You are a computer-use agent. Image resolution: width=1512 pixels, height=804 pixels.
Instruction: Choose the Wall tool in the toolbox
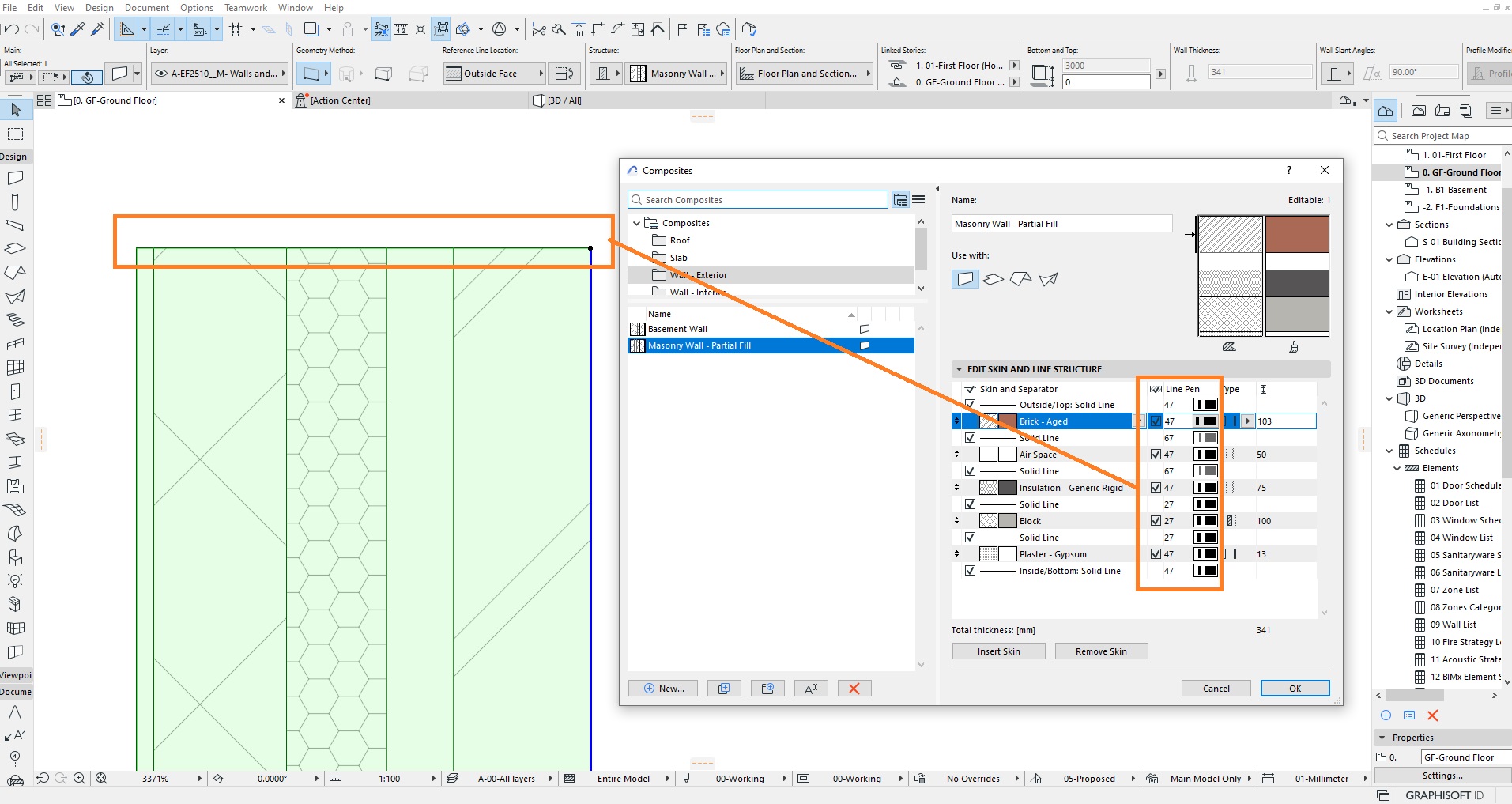pyautogui.click(x=15, y=178)
